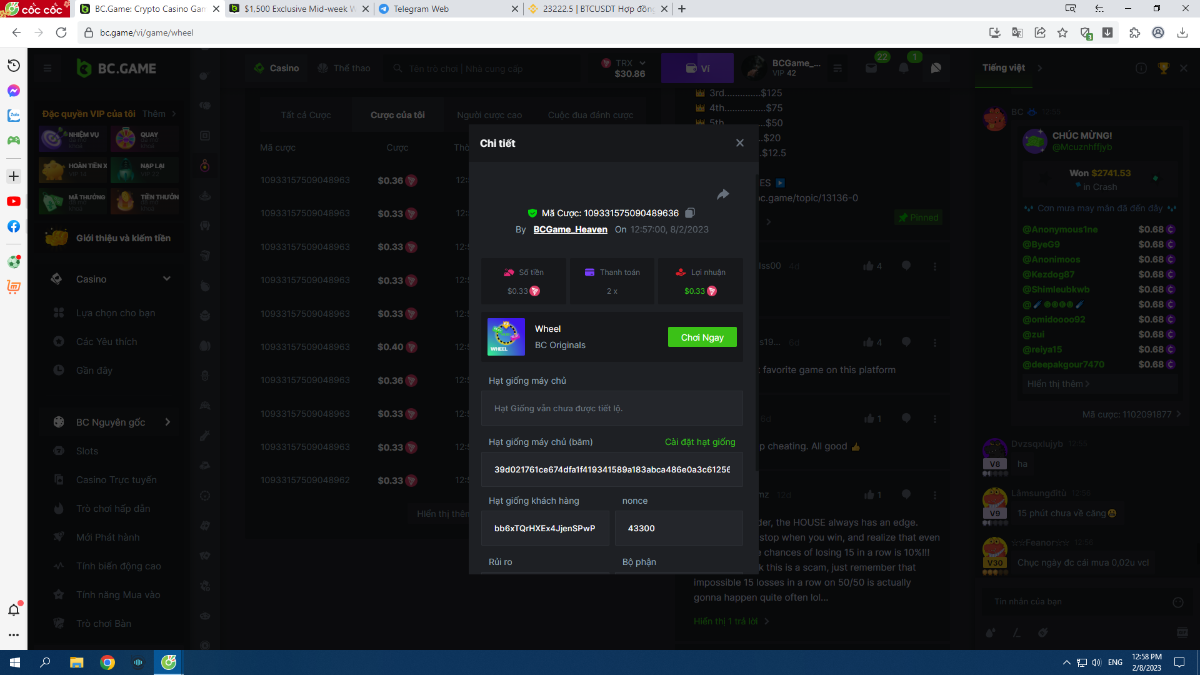Close the Chi tiết dialog
Image resolution: width=1200 pixels, height=675 pixels.
coord(740,143)
